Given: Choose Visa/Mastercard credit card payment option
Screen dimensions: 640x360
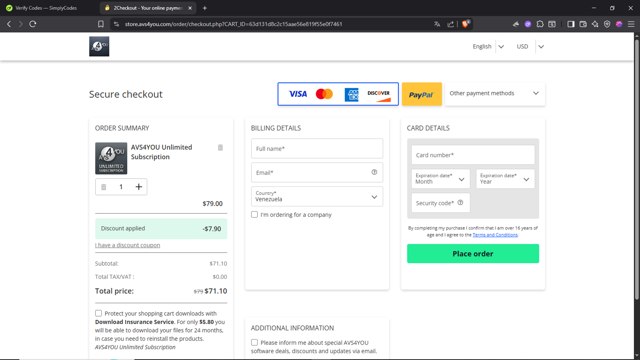Looking at the screenshot, I should click(x=338, y=94).
